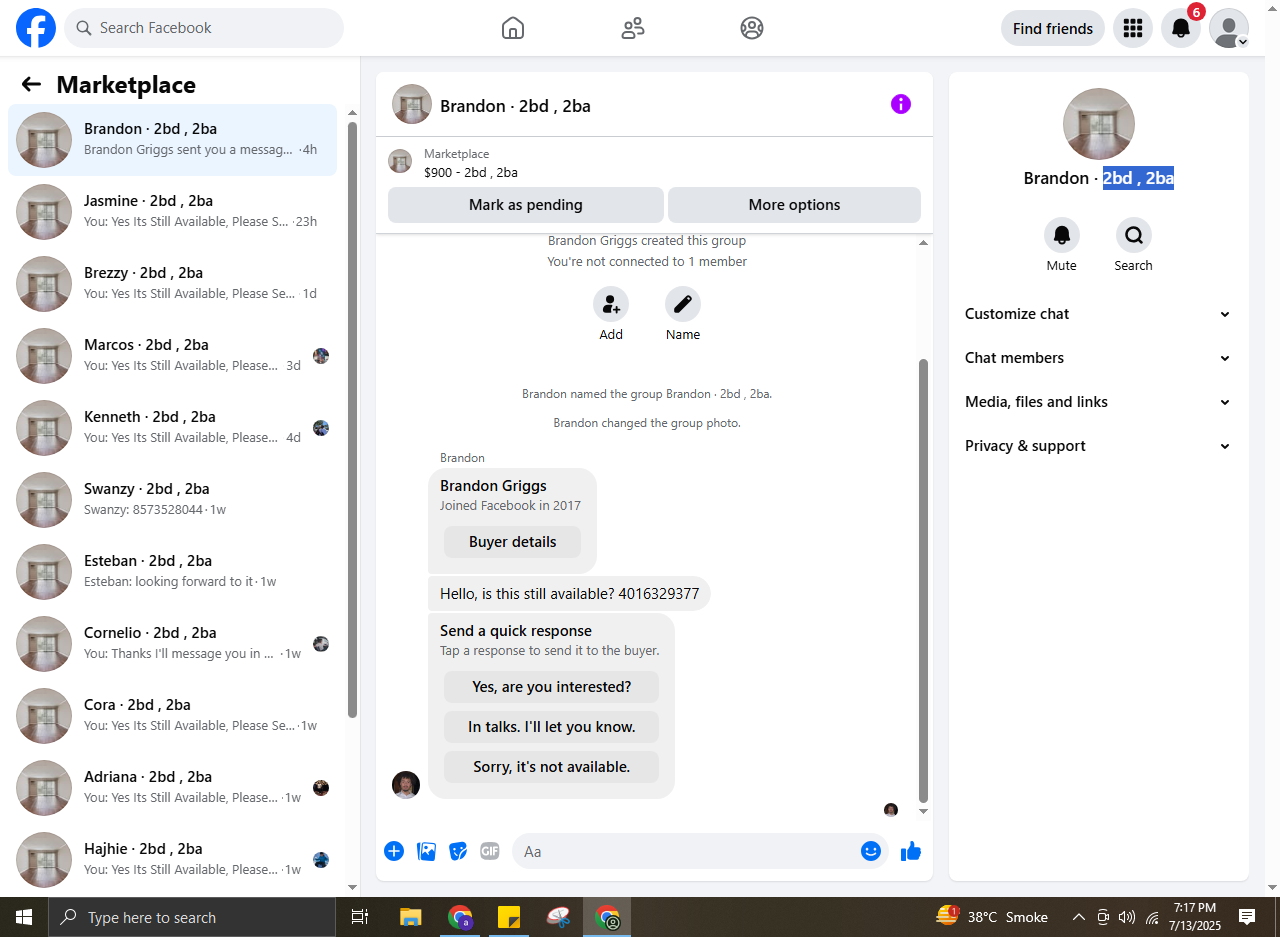Search within the conversation
The width and height of the screenshot is (1280, 937).
1134,235
